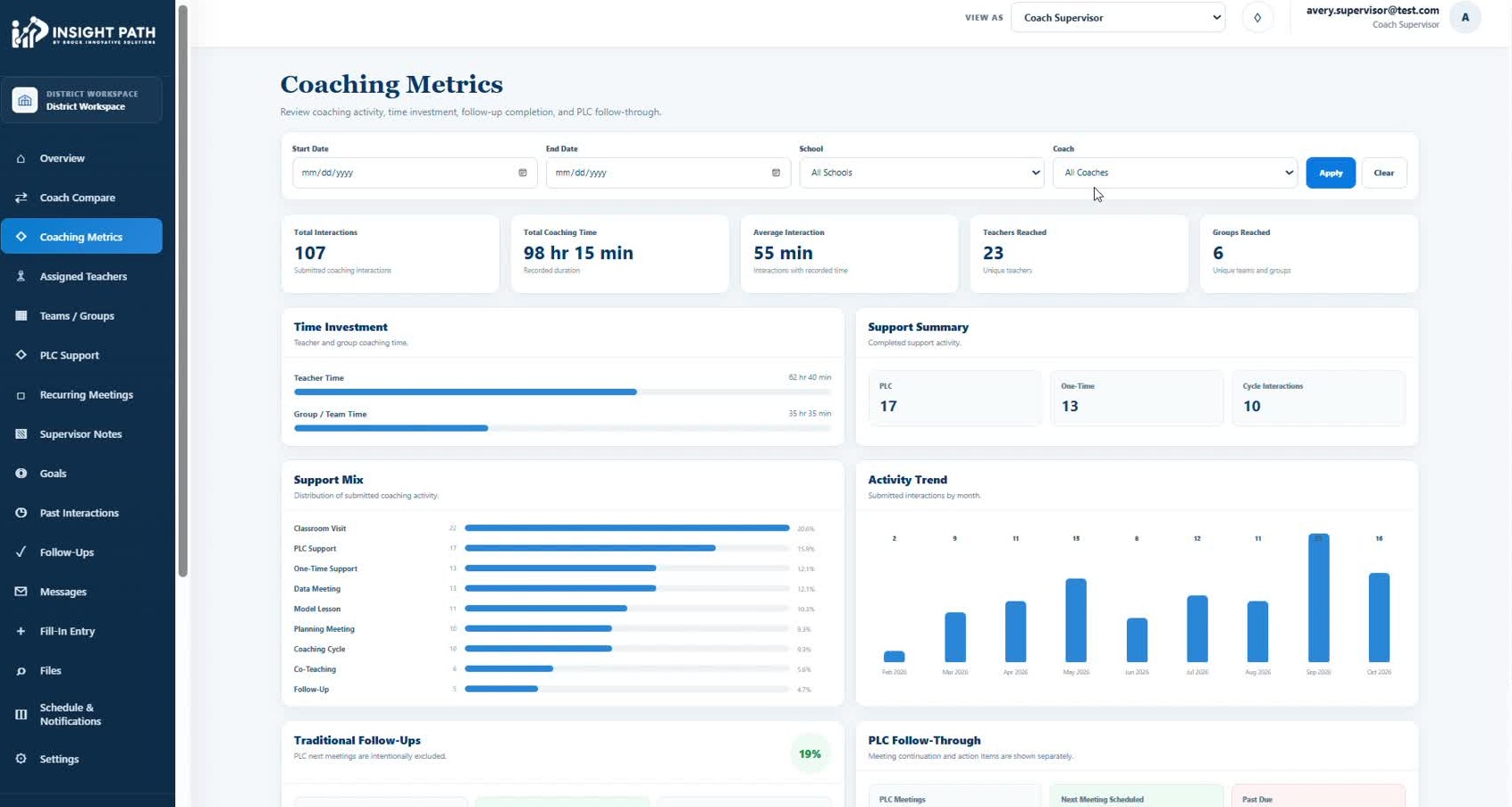
Task: Click the Total Interactions 107 card
Action: tap(390, 253)
